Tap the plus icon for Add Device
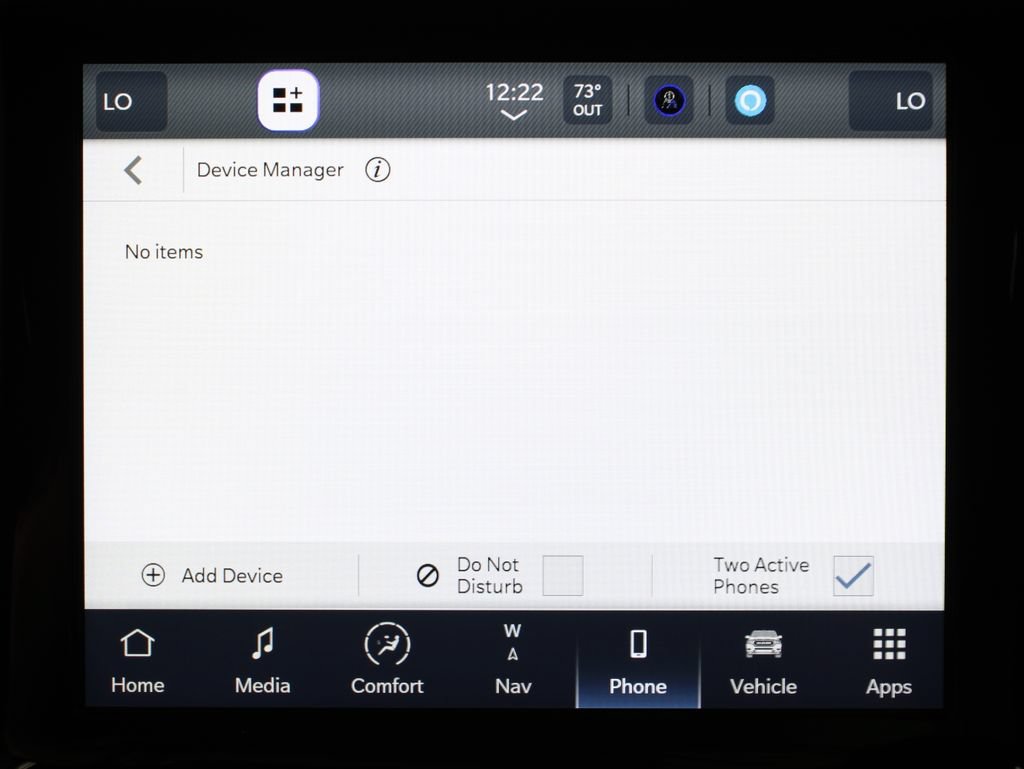The width and height of the screenshot is (1024, 769). point(153,575)
